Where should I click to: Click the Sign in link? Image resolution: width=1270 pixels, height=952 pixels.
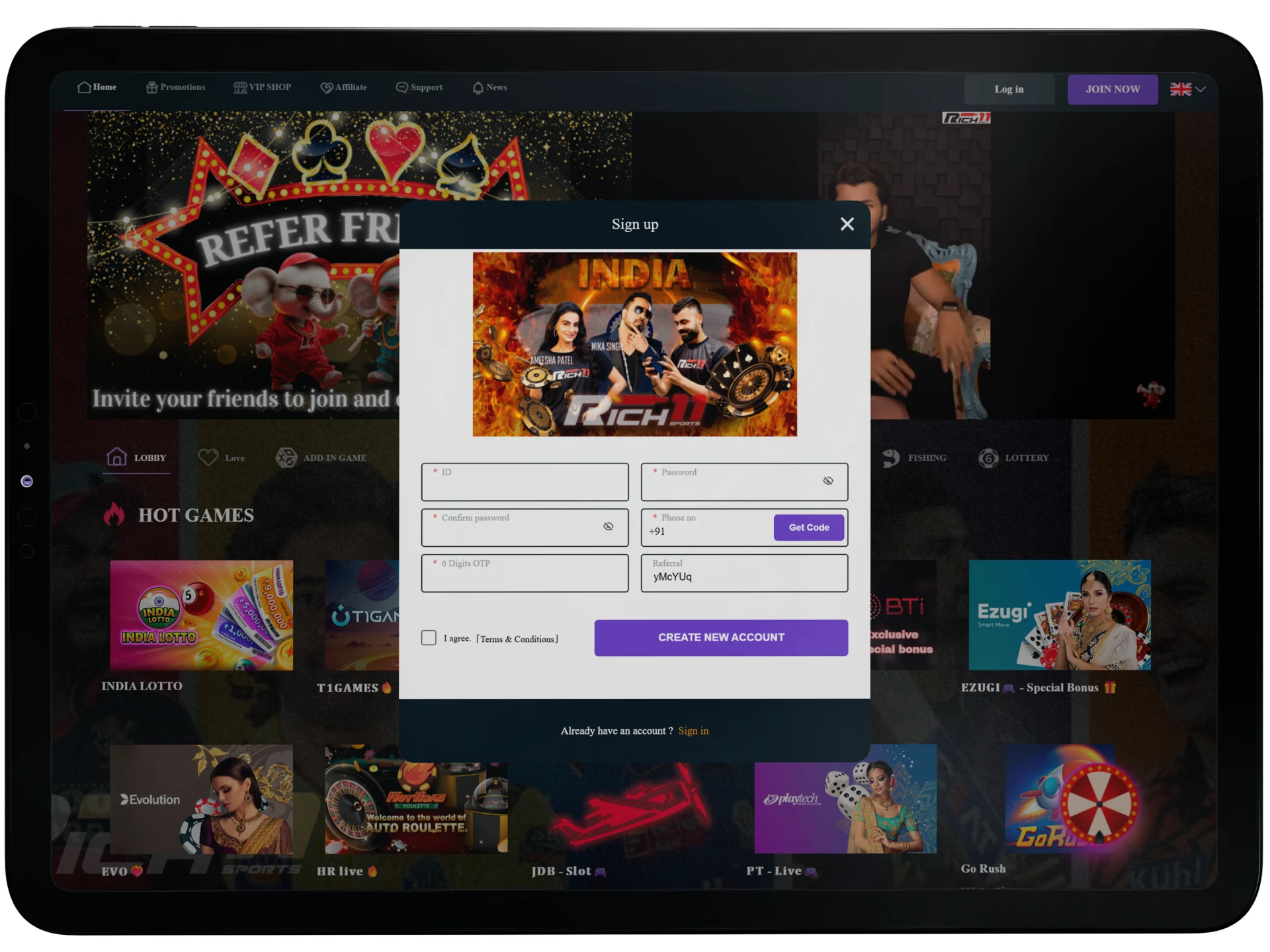[x=693, y=731]
